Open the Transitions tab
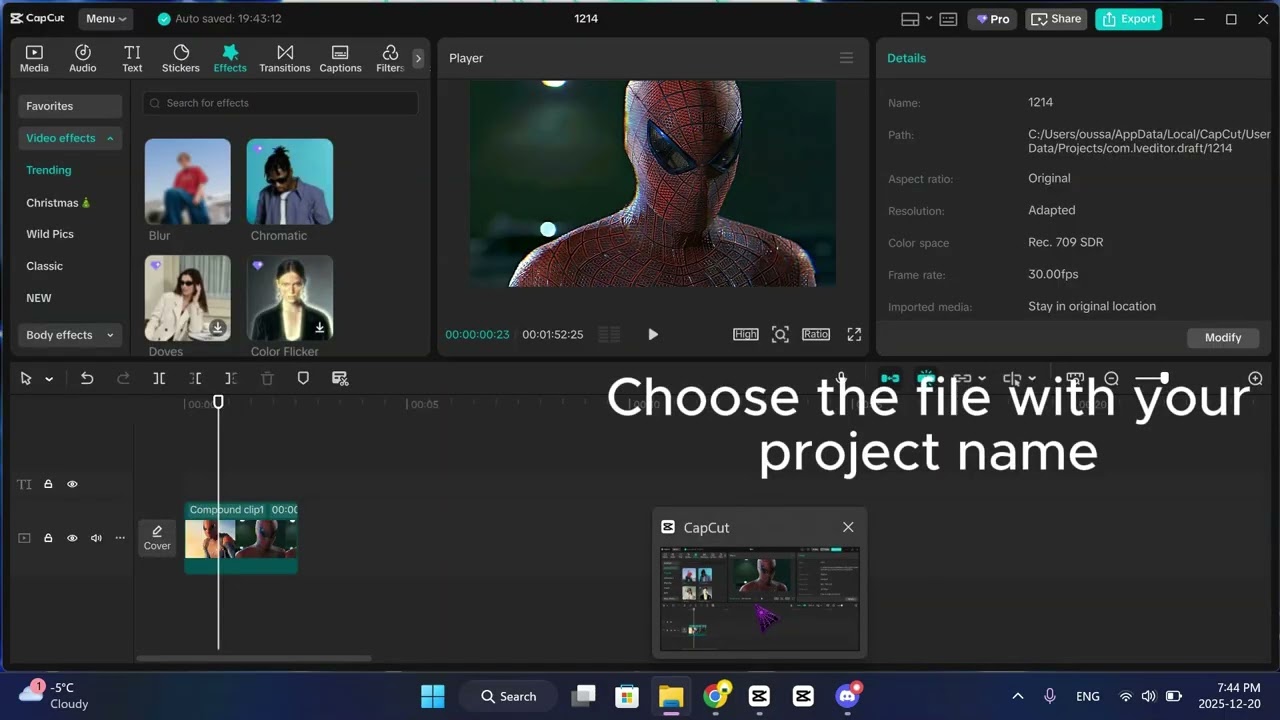The height and width of the screenshot is (720, 1280). (x=285, y=59)
